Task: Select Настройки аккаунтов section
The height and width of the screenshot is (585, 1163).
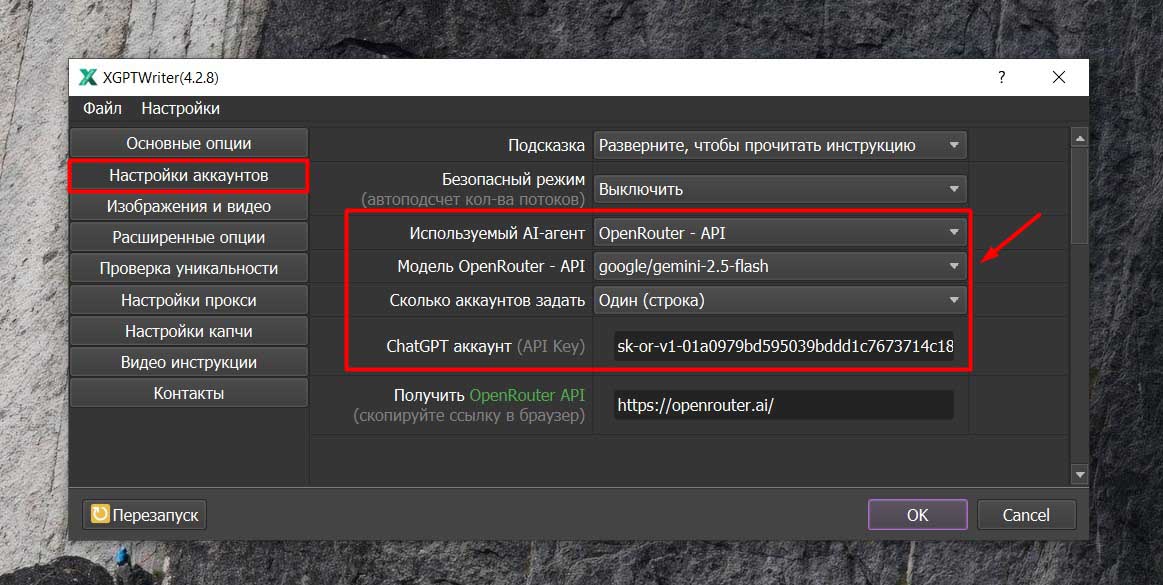Action: tap(188, 175)
